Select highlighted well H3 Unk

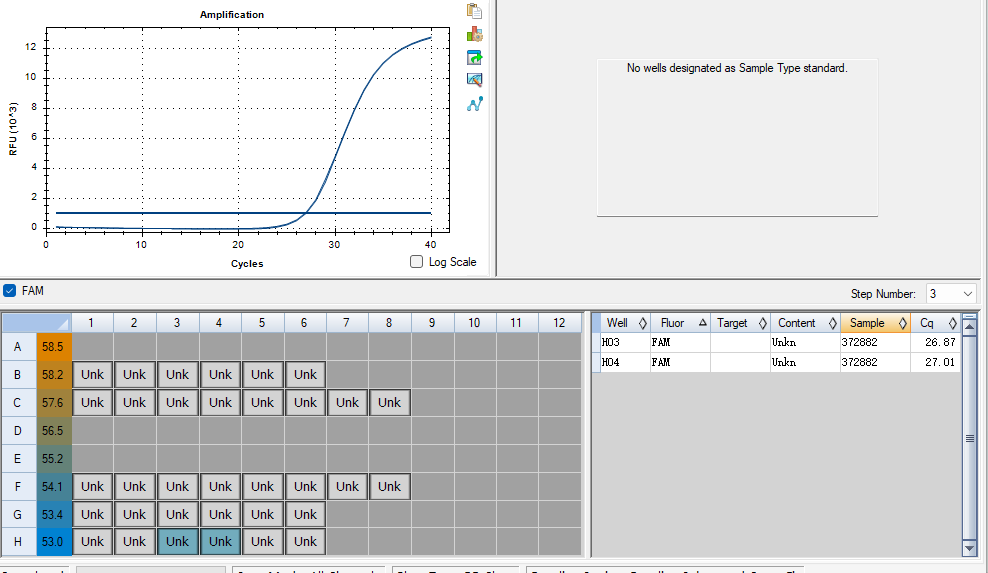(178, 541)
